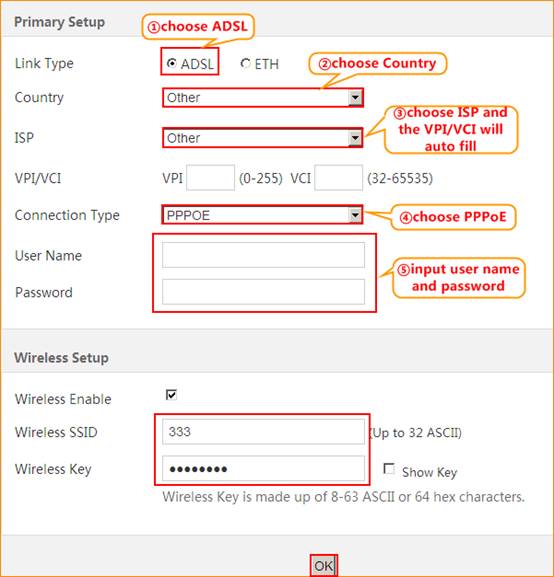This screenshot has width=554, height=577.
Task: Select the ADSL link type radio button
Action: tap(172, 63)
